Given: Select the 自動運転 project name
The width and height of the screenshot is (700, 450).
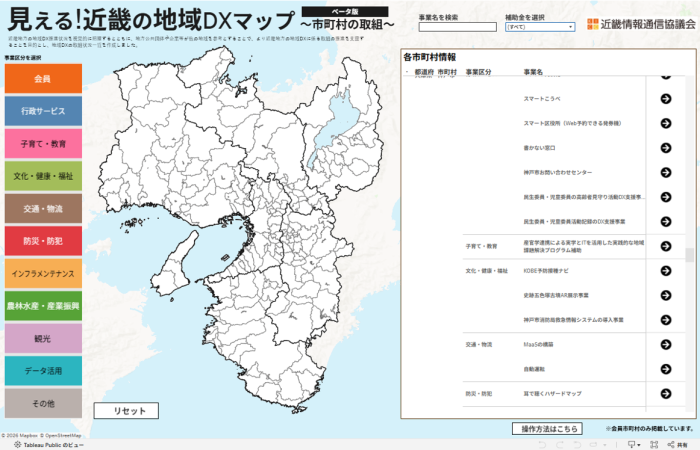Looking at the screenshot, I should tap(534, 369).
